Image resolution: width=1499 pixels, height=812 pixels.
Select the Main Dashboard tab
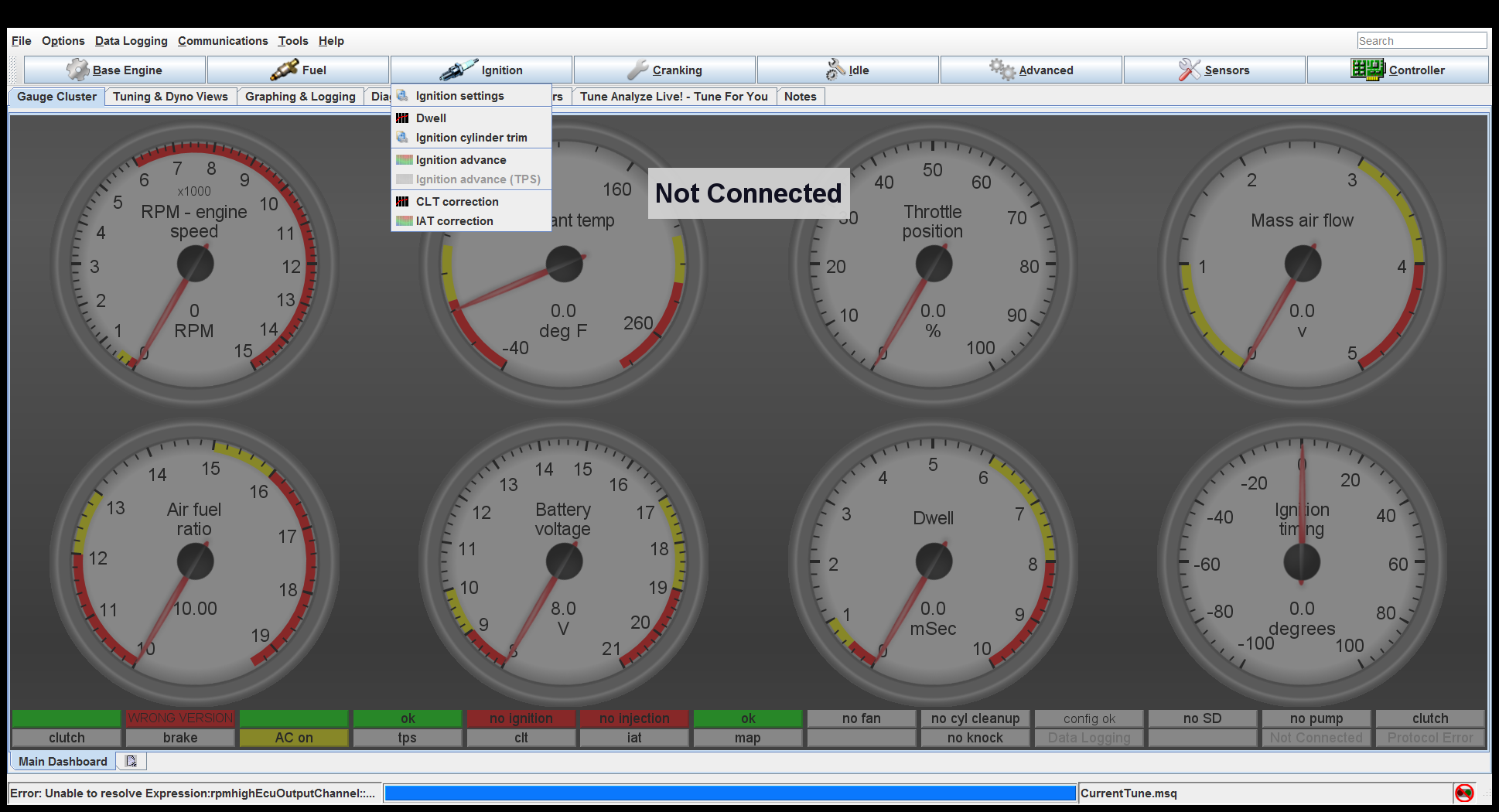coord(63,761)
